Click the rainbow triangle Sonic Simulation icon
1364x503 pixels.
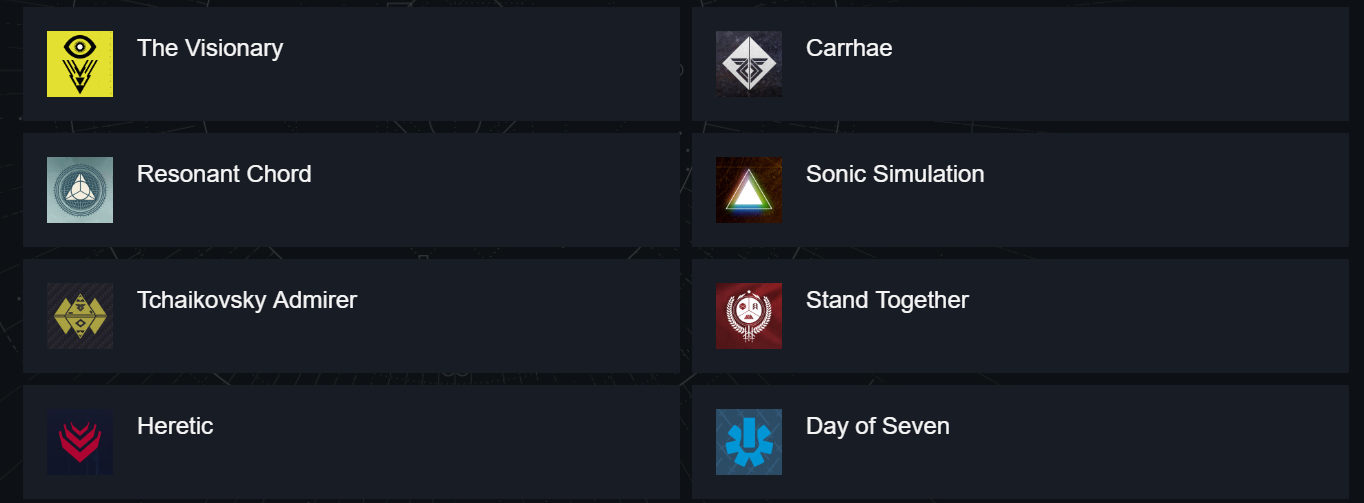pyautogui.click(x=749, y=190)
